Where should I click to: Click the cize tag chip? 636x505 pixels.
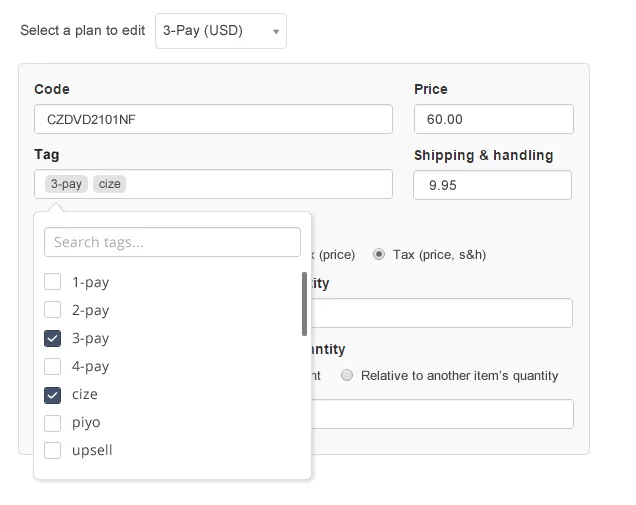pyautogui.click(x=110, y=184)
